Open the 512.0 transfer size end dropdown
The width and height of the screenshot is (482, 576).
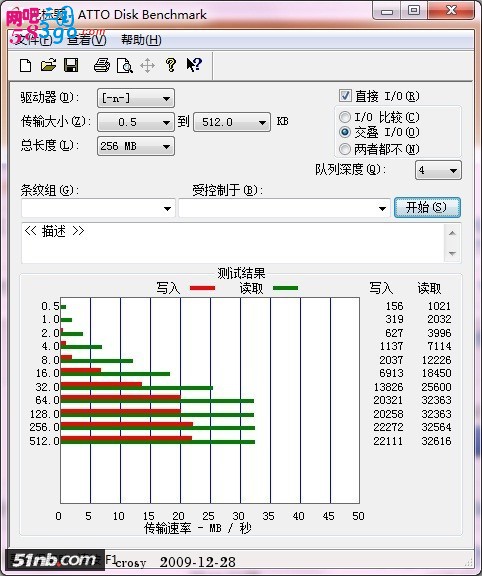click(x=232, y=122)
